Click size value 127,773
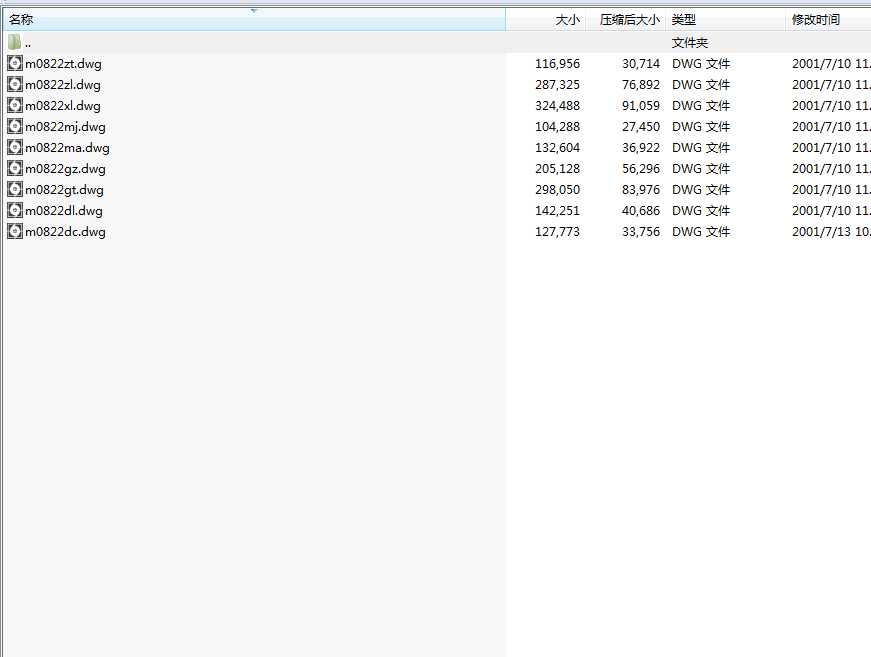The image size is (871, 657). click(557, 232)
